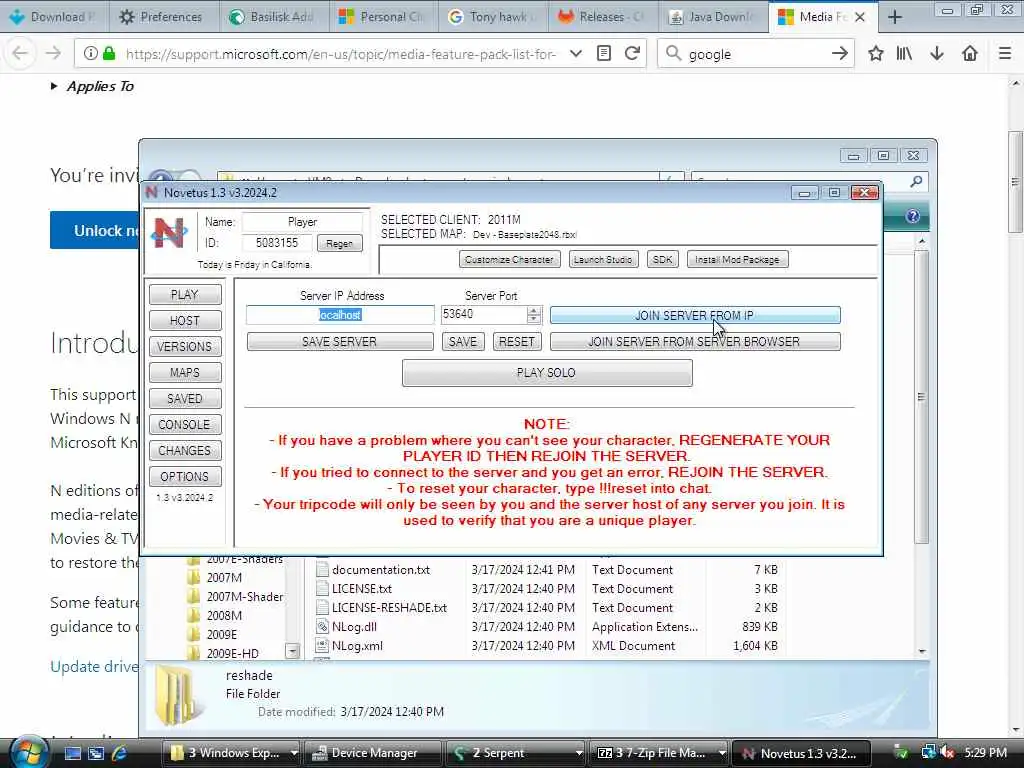Open the reshade folder thumbnail icon
1024x768 pixels.
[176, 696]
